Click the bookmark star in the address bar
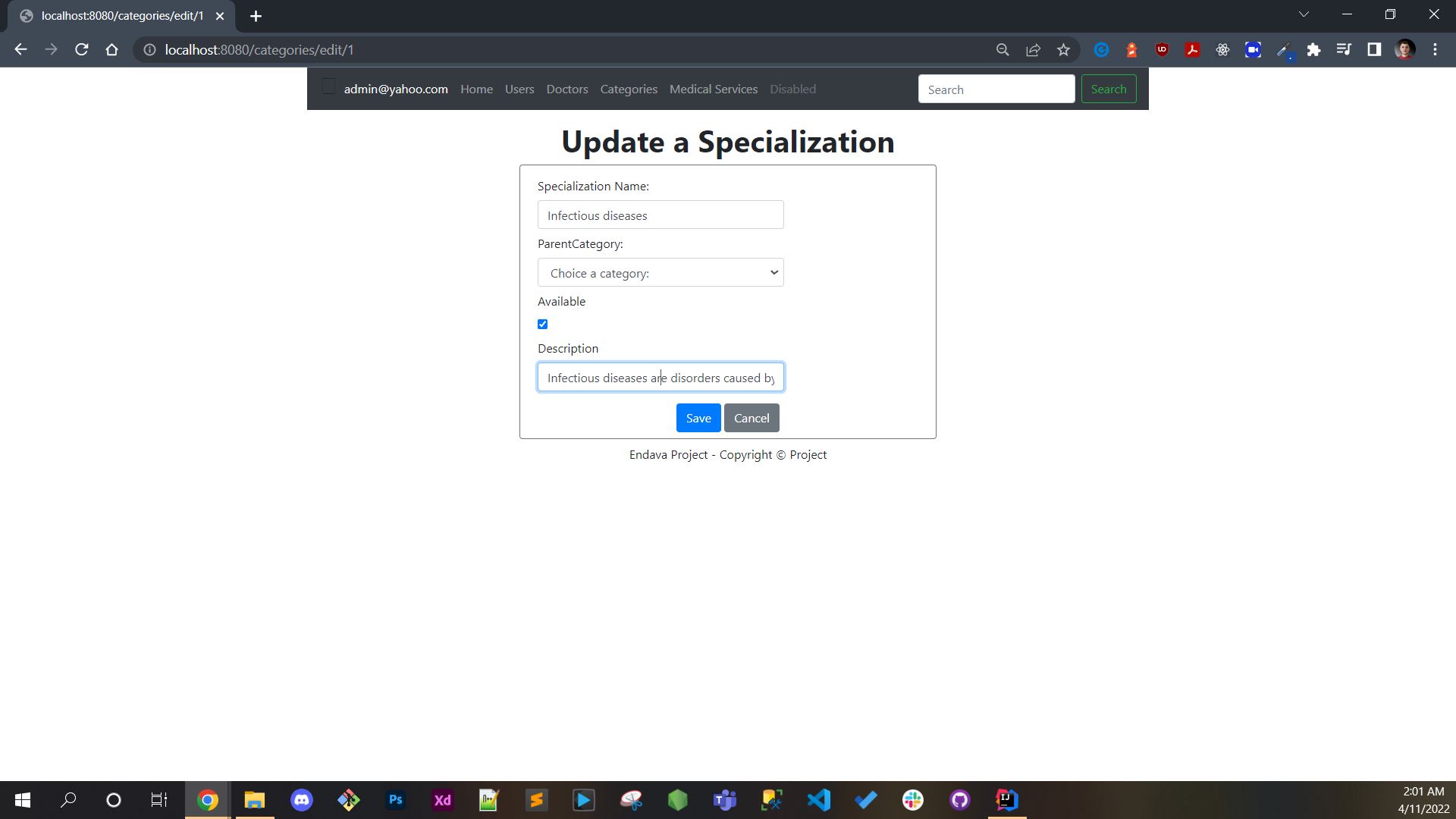 1063,49
